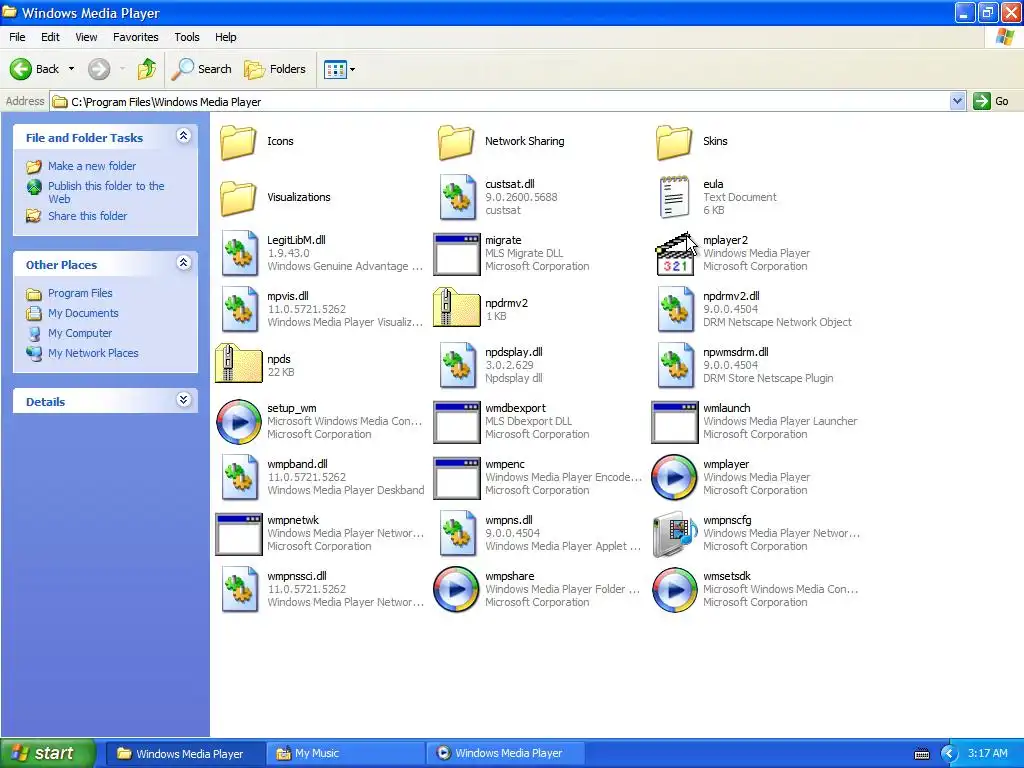Open the Icons folder
The width and height of the screenshot is (1024, 768).
[x=238, y=142]
